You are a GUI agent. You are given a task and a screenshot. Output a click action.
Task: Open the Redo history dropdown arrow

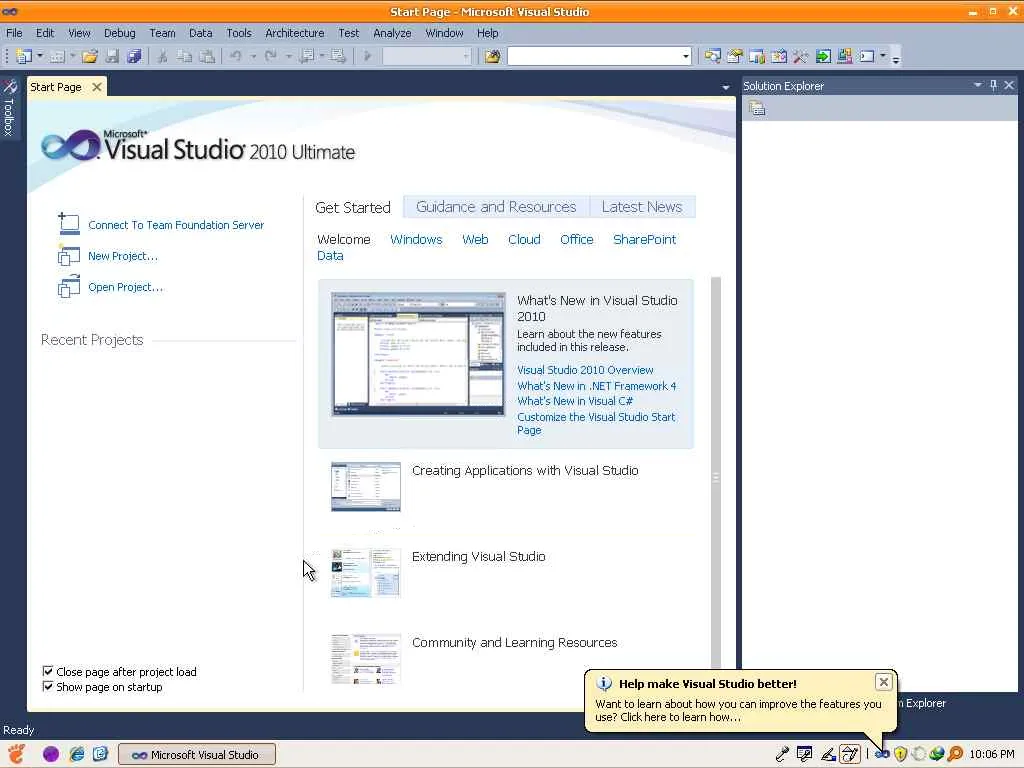[288, 57]
